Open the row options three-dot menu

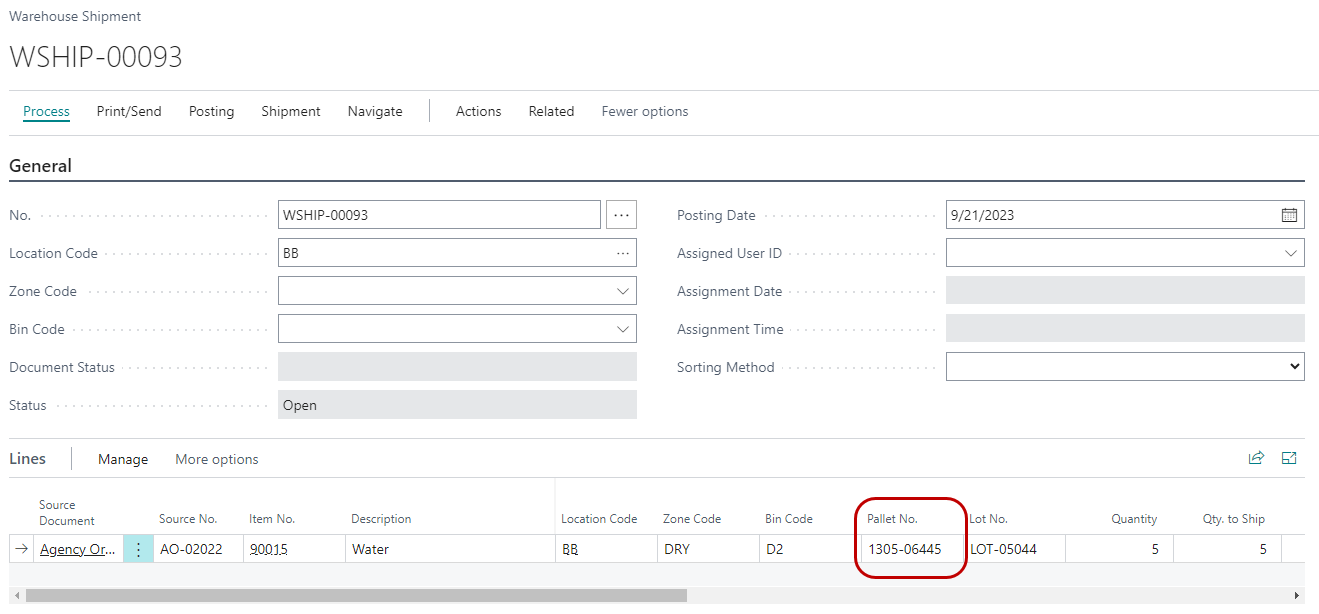click(138, 549)
